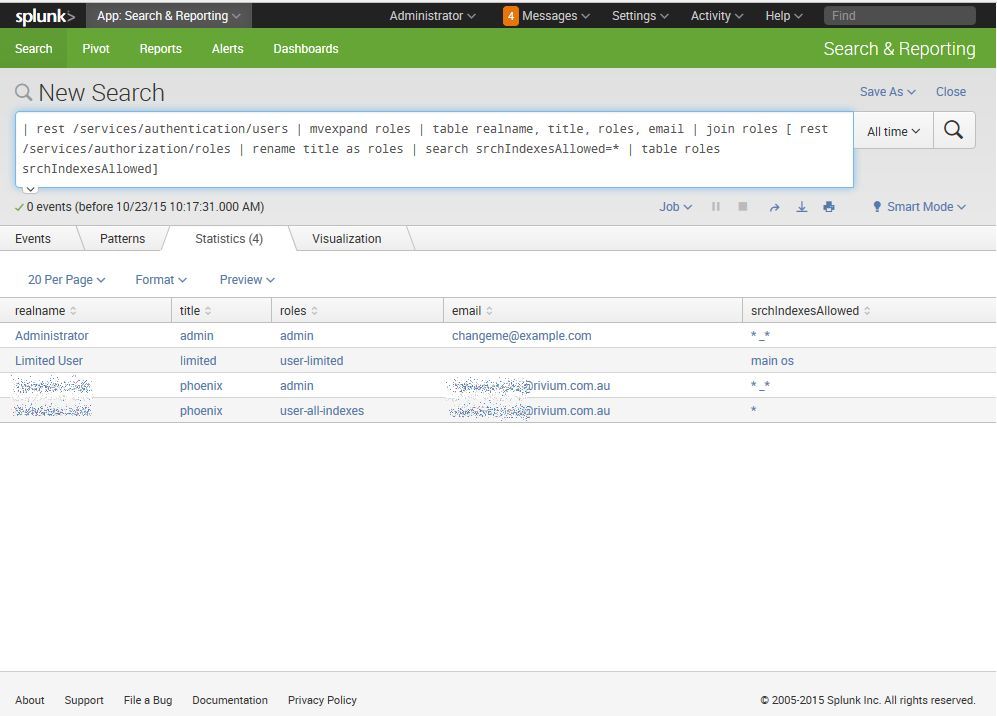Screen dimensions: 997x716
Task: Print the search results
Action: coord(829,207)
